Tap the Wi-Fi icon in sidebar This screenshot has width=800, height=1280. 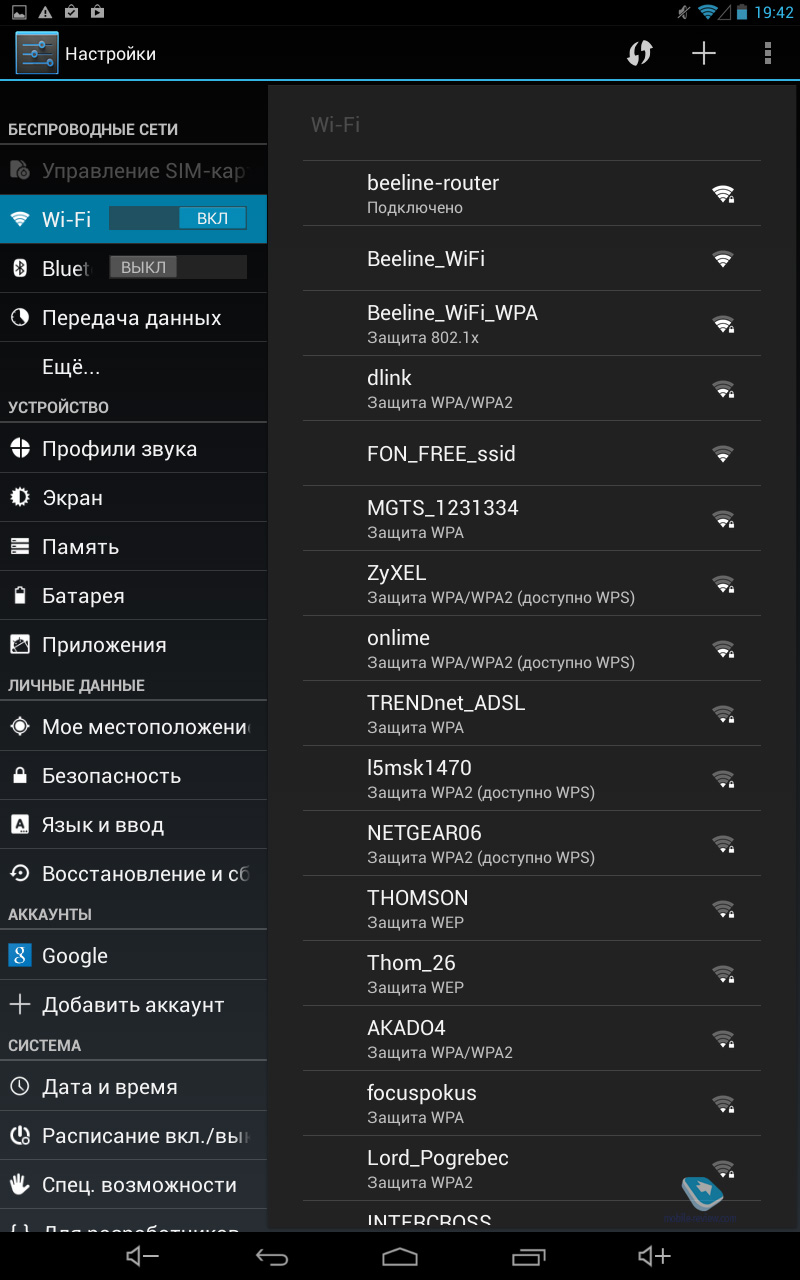coord(20,219)
